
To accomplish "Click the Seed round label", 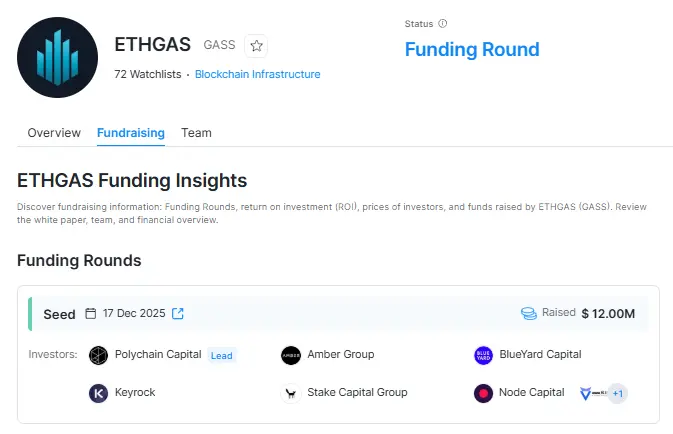I will [x=59, y=314].
